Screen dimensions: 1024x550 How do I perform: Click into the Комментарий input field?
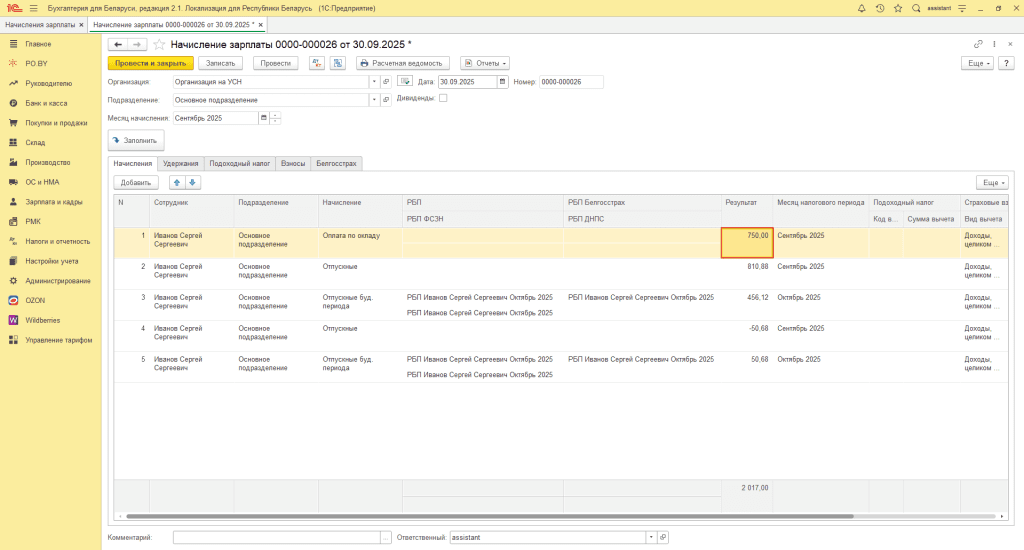tap(276, 537)
